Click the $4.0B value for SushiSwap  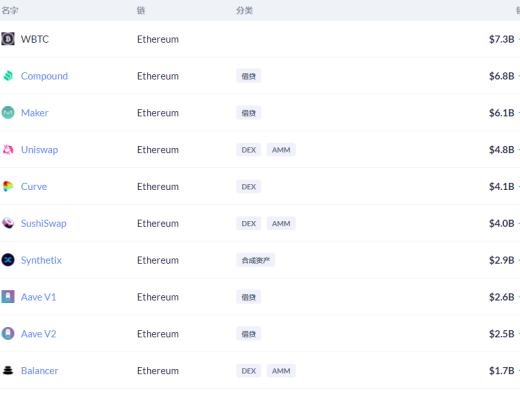pyautogui.click(x=502, y=223)
